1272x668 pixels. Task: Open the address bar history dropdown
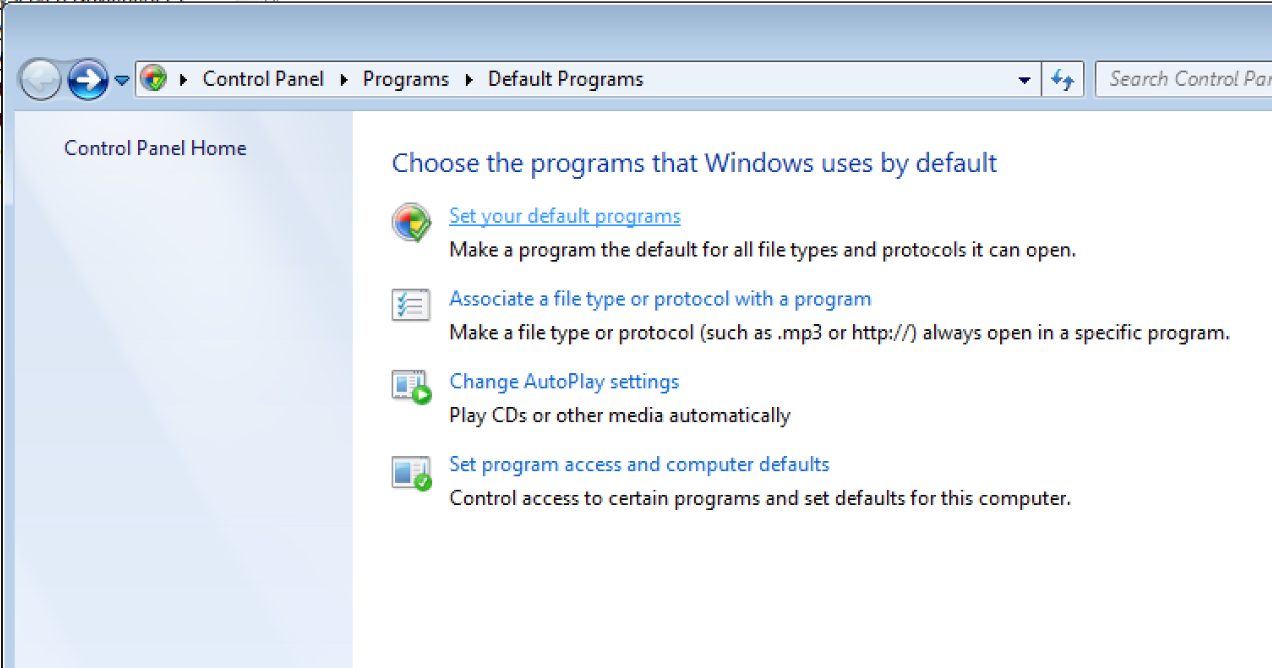pyautogui.click(x=1024, y=80)
